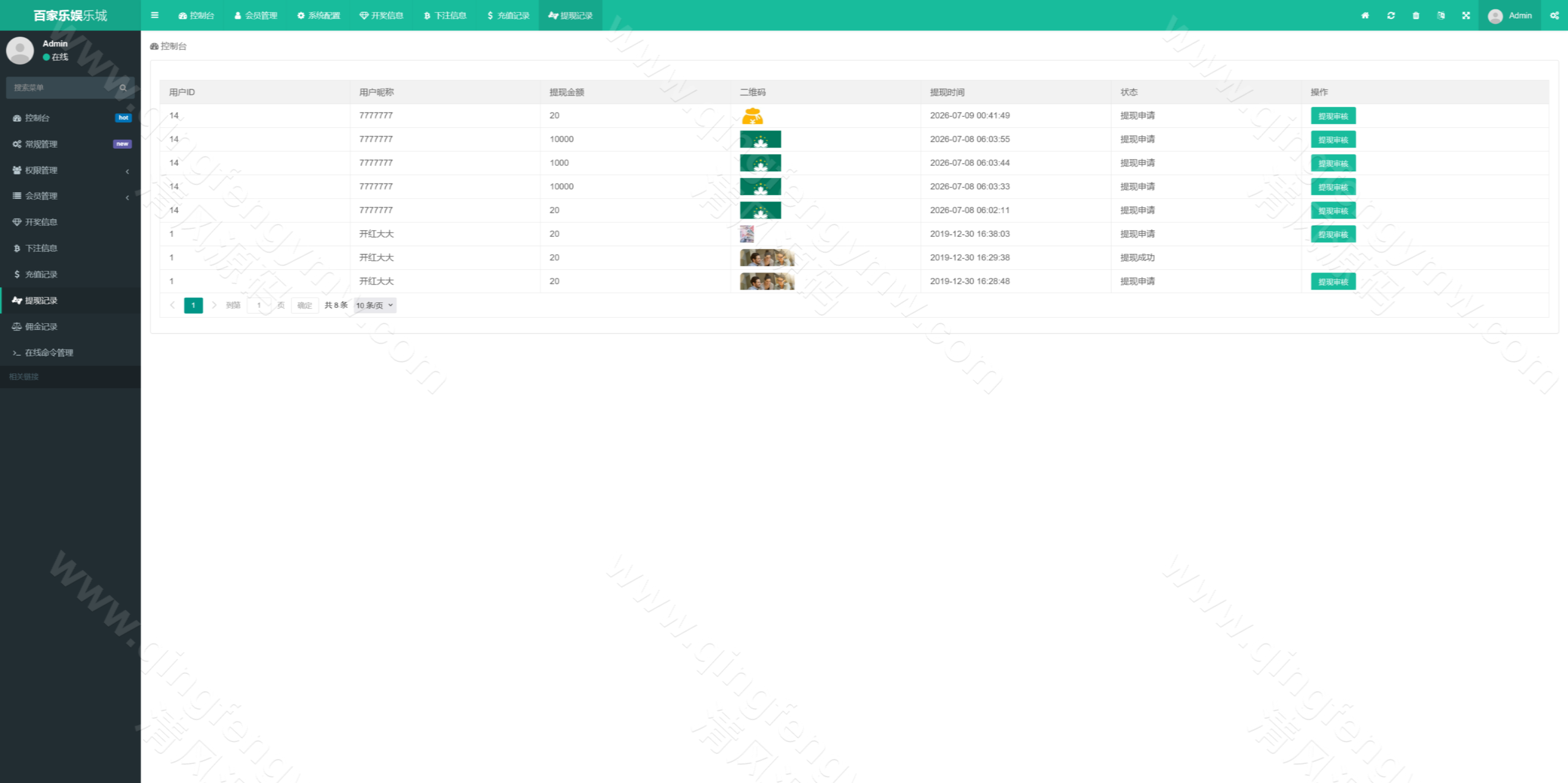Expand the 会员管理 sidebar submenu arrow
Viewport: 1568px width, 783px height.
127,197
